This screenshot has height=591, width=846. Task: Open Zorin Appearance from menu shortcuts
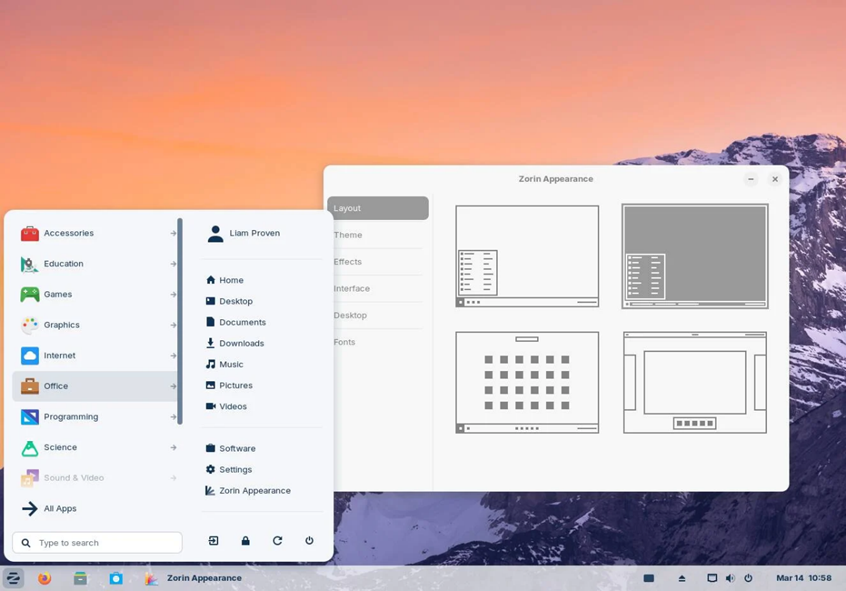254,491
